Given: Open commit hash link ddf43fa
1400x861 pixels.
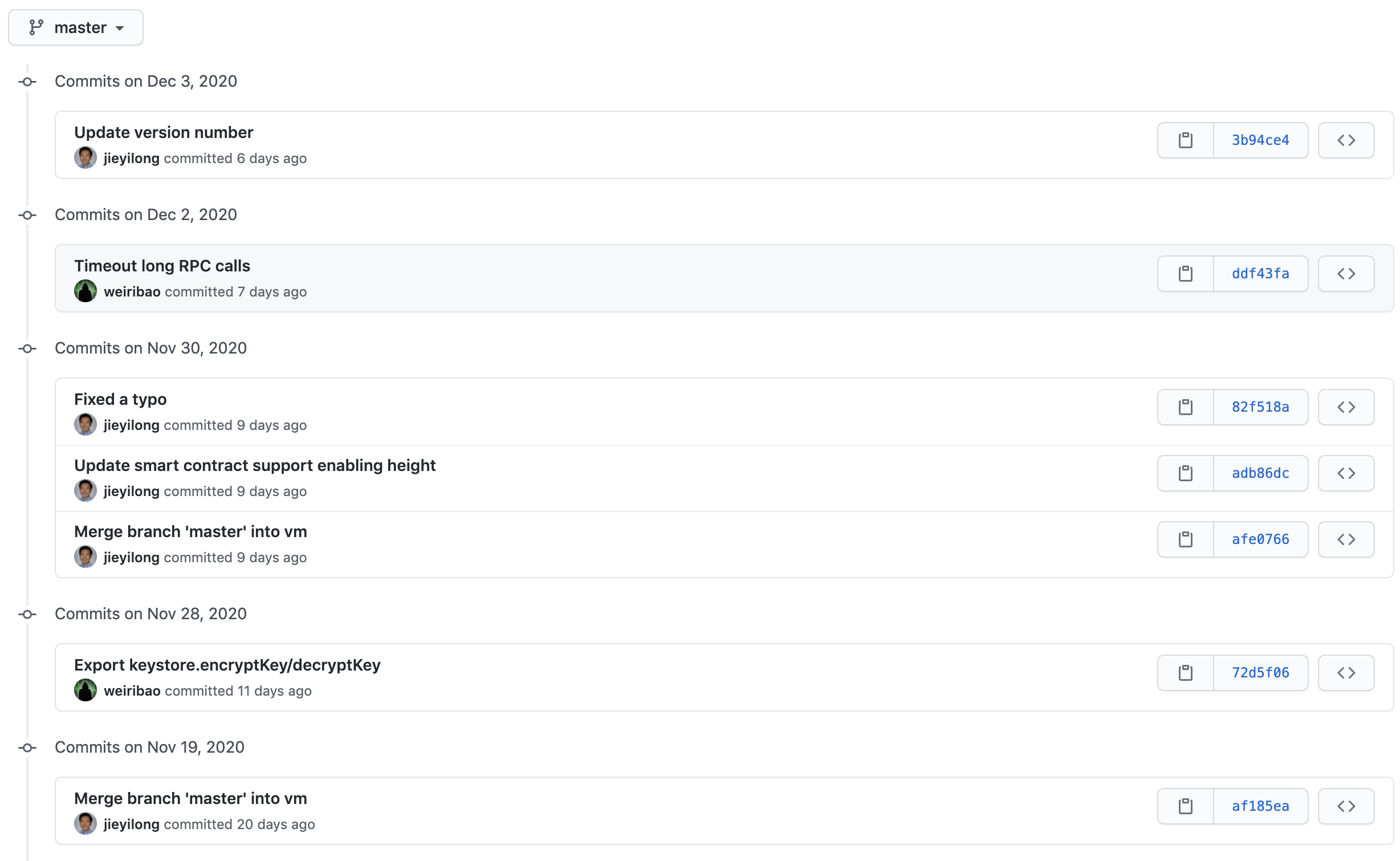Looking at the screenshot, I should (1260, 274).
